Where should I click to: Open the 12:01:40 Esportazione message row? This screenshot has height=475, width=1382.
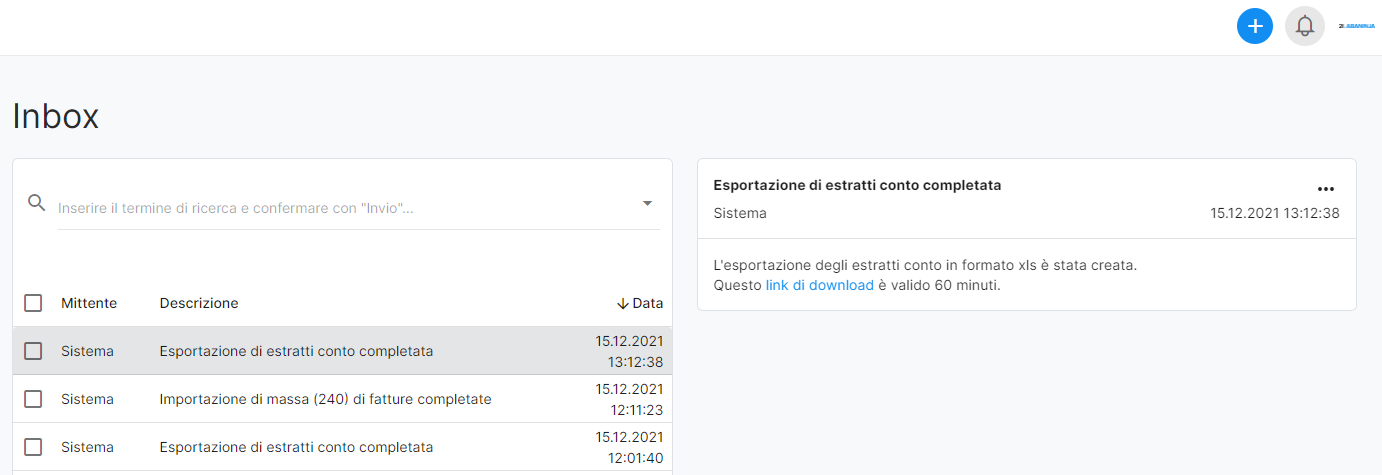coord(342,447)
